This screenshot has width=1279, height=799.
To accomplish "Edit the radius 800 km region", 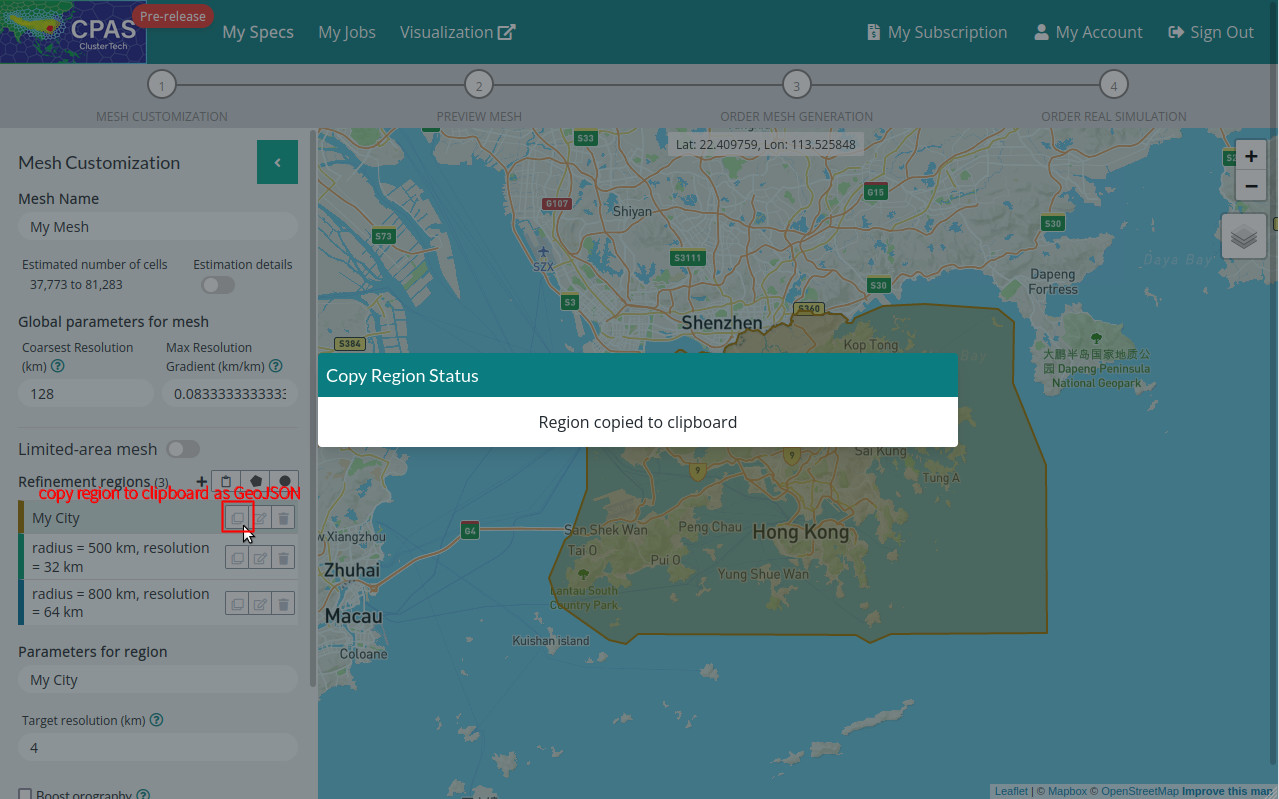I will tap(260, 603).
